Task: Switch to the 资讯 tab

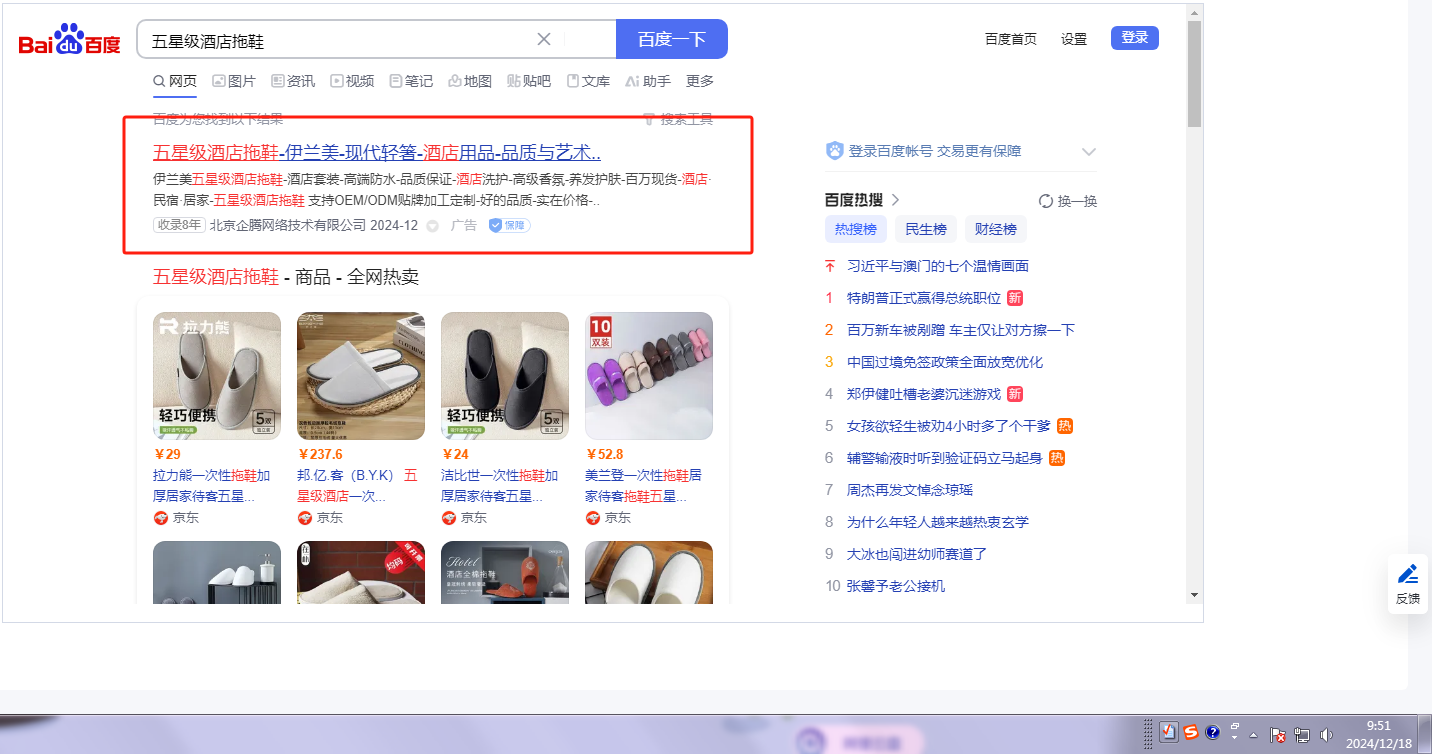Action: tap(293, 81)
